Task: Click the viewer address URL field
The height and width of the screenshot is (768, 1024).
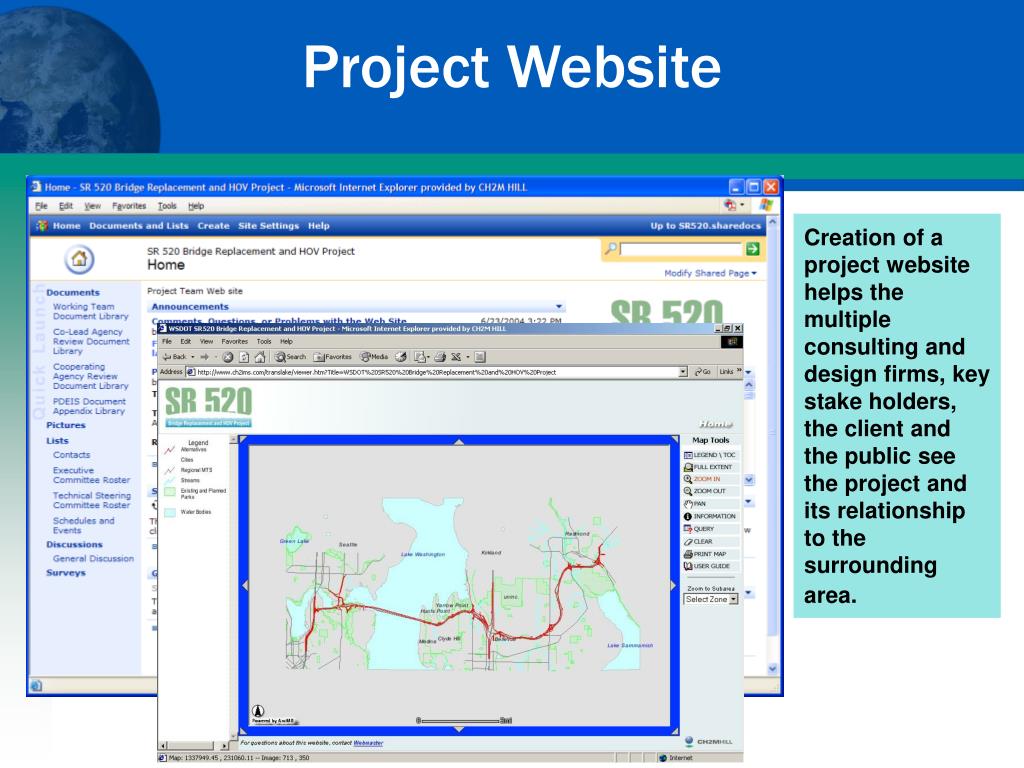Action: pos(438,372)
